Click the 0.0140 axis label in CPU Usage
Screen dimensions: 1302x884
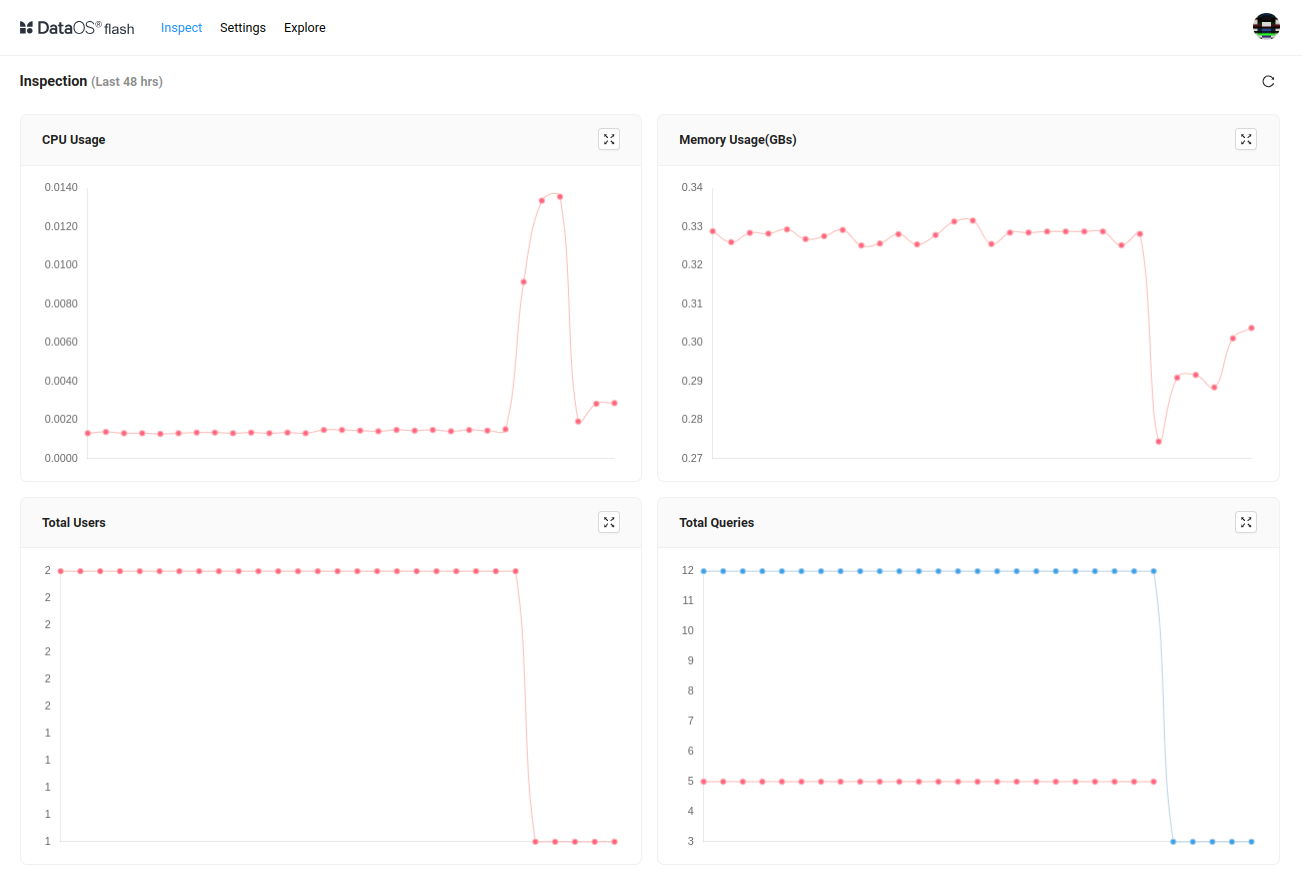pyautogui.click(x=61, y=187)
